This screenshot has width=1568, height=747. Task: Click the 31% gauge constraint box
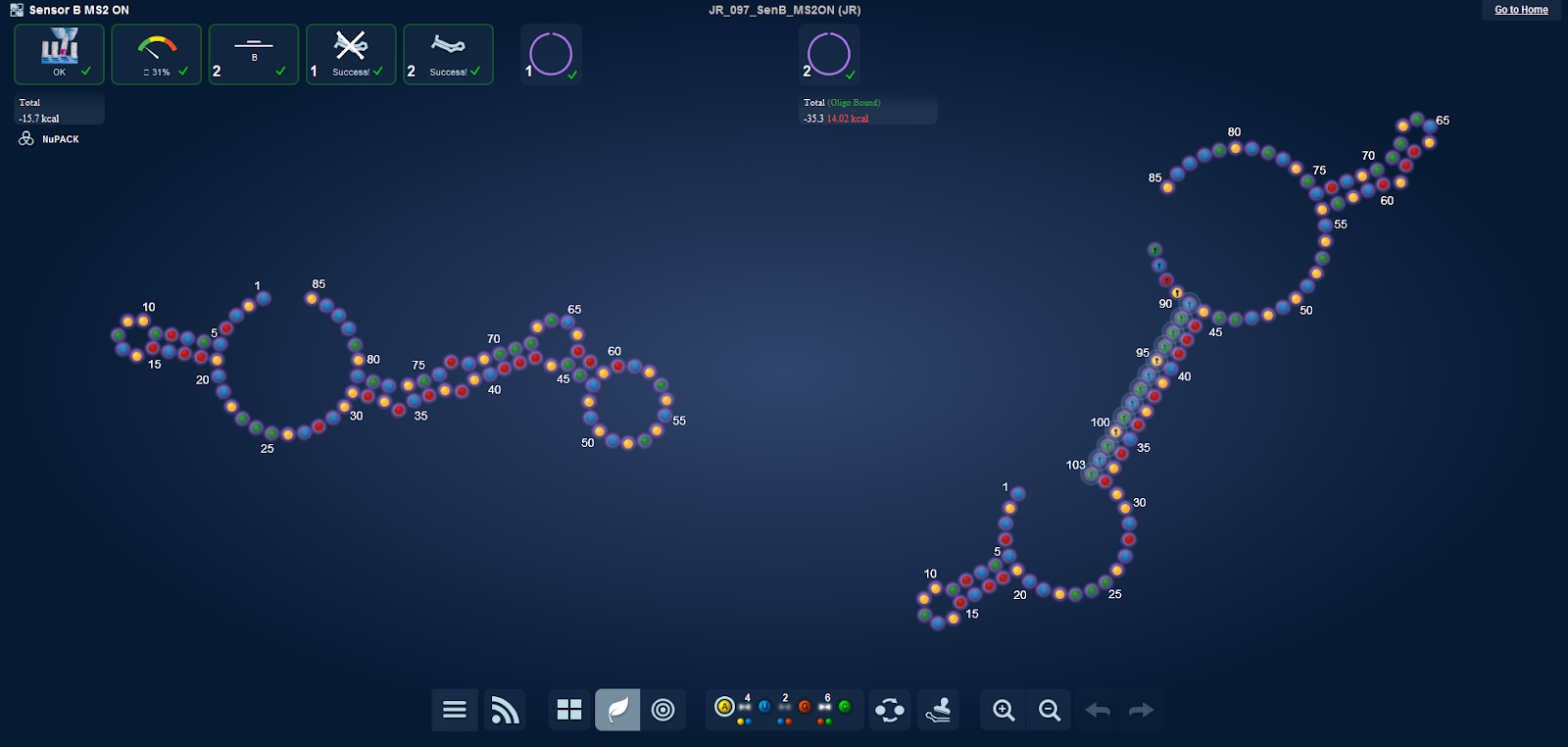tap(157, 55)
